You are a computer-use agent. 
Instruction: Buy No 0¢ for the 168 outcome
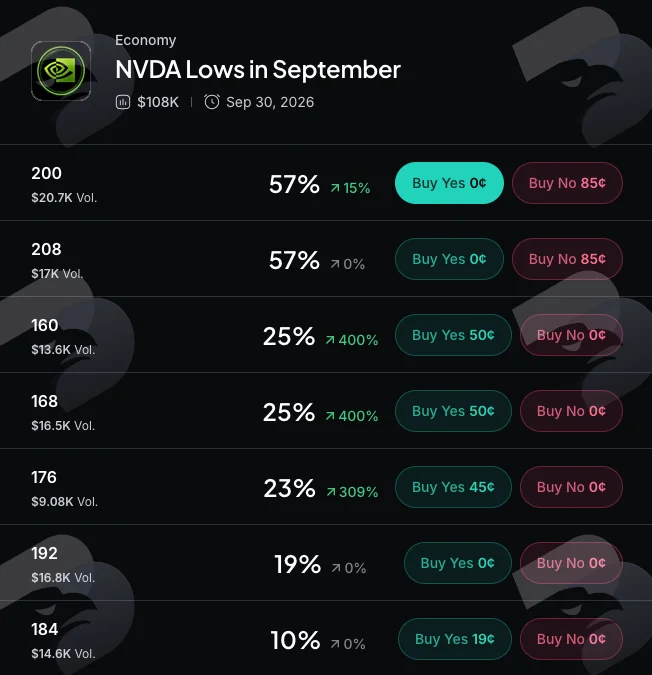click(x=571, y=411)
